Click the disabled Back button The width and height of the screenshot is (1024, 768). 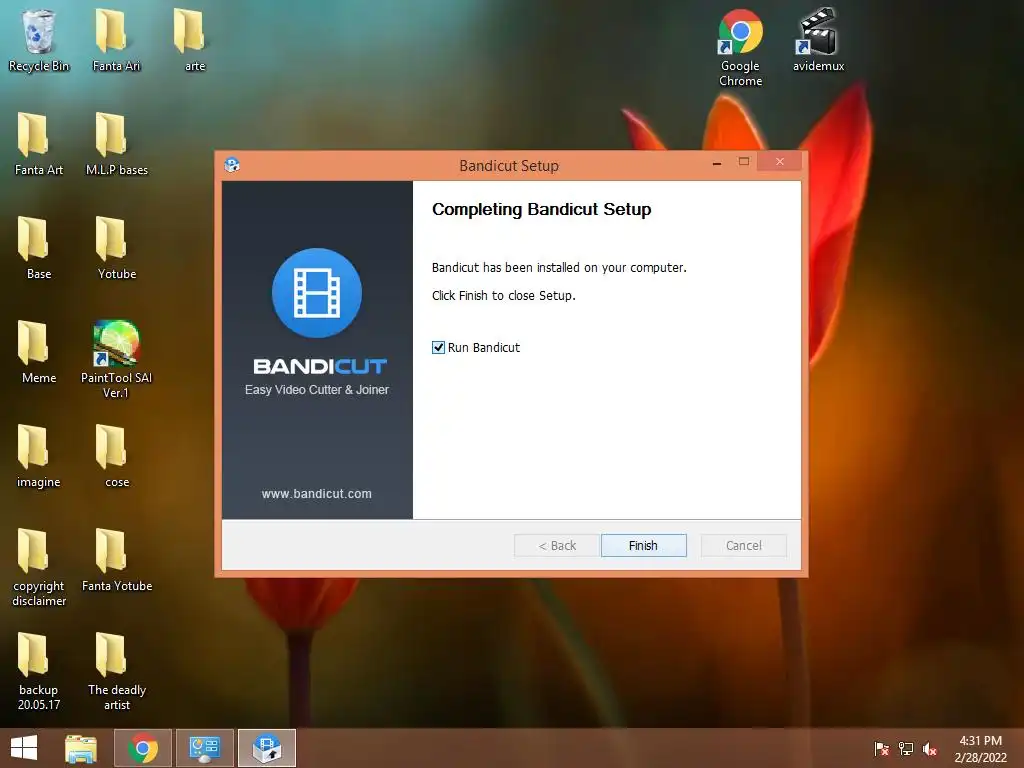click(556, 545)
